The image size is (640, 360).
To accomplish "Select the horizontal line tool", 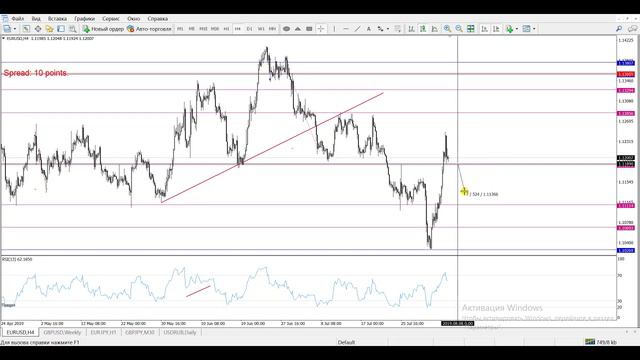I will (346, 29).
